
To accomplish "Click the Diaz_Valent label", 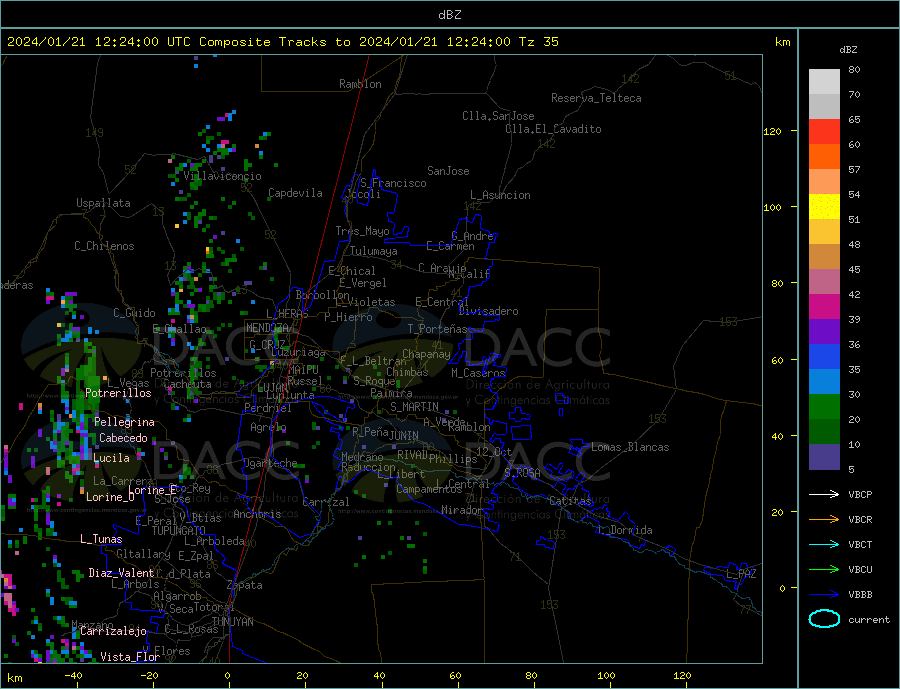I will 121,573.
